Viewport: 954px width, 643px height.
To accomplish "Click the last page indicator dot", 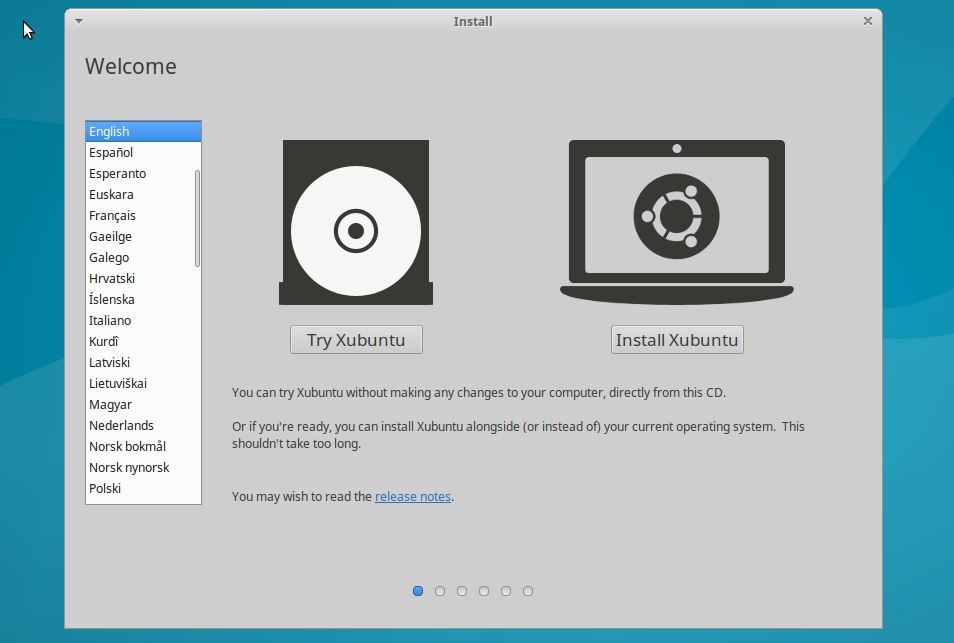I will point(527,591).
